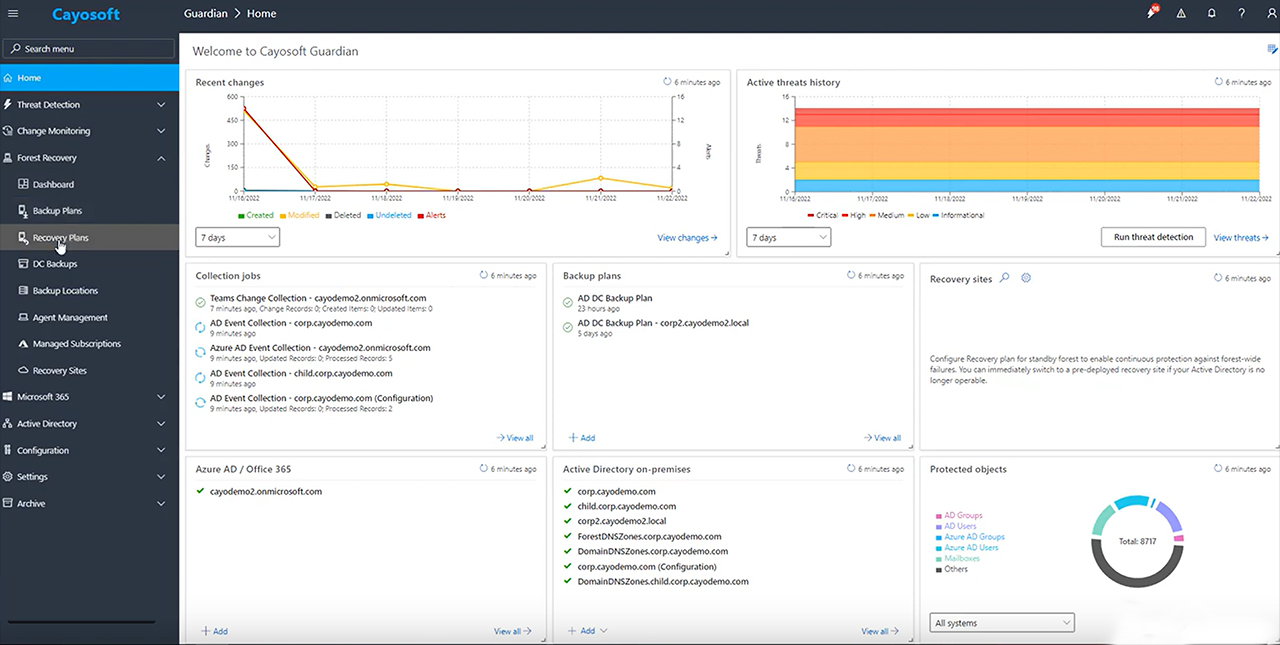Open the Recovery sites settings gear

pyautogui.click(x=1026, y=278)
